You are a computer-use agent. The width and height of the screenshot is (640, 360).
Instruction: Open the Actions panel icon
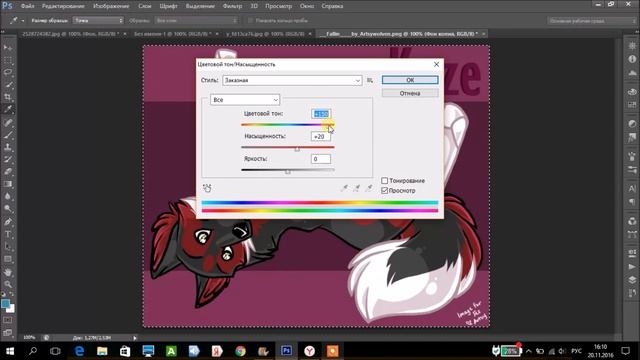click(632, 267)
